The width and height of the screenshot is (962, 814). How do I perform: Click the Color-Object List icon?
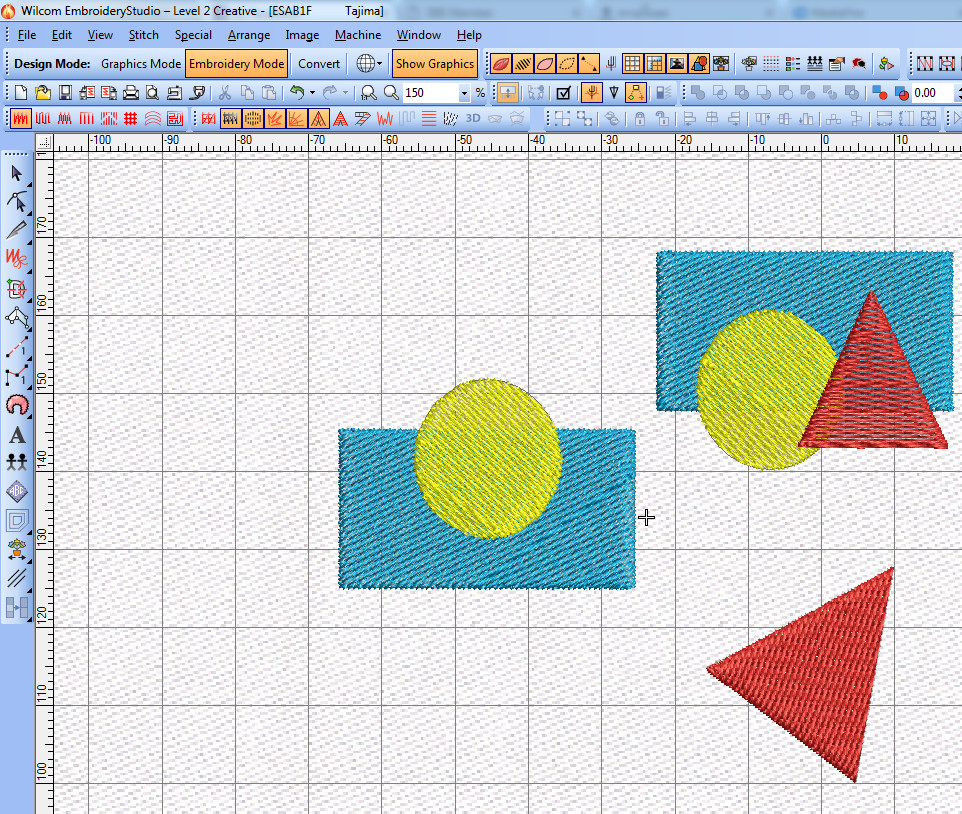(793, 64)
